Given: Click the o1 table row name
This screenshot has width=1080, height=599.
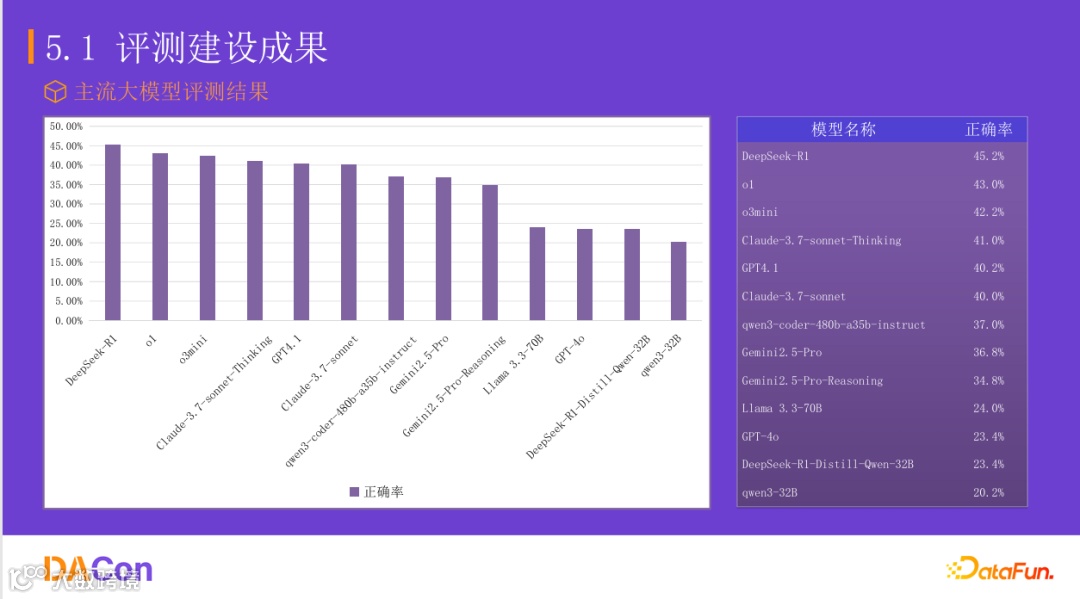Looking at the screenshot, I should [x=748, y=185].
